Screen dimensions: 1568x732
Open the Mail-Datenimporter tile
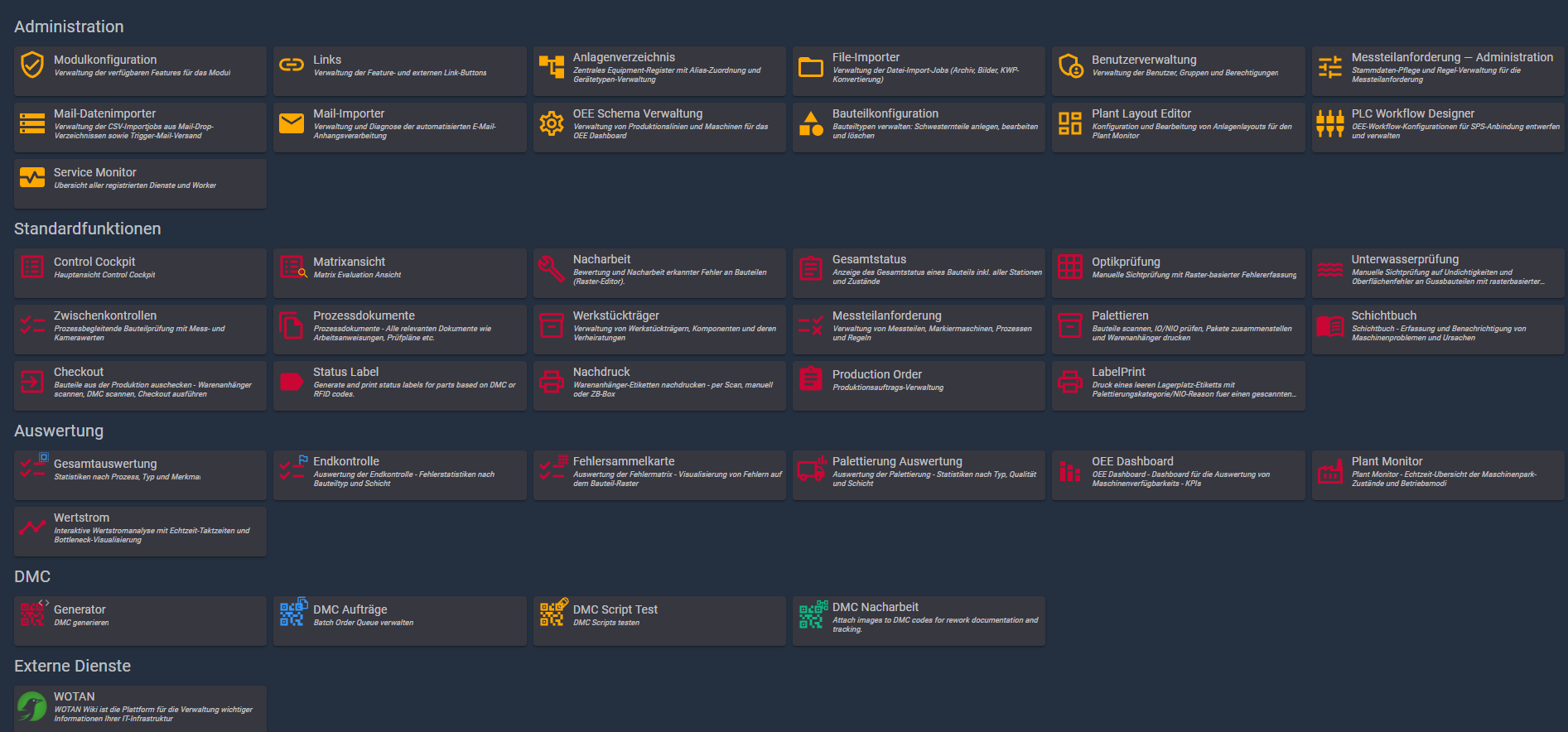click(x=140, y=128)
